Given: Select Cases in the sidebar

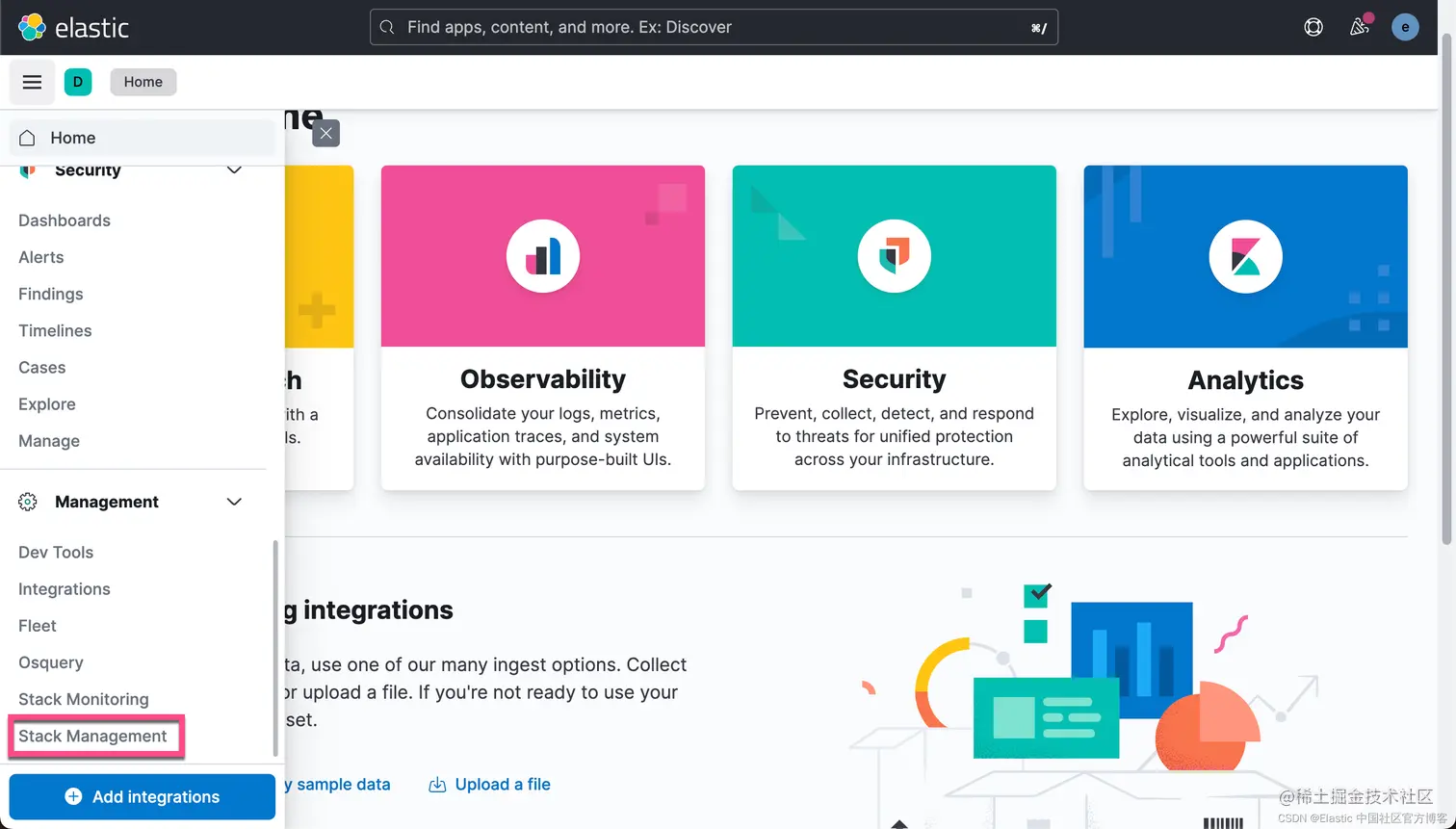Looking at the screenshot, I should tap(42, 368).
